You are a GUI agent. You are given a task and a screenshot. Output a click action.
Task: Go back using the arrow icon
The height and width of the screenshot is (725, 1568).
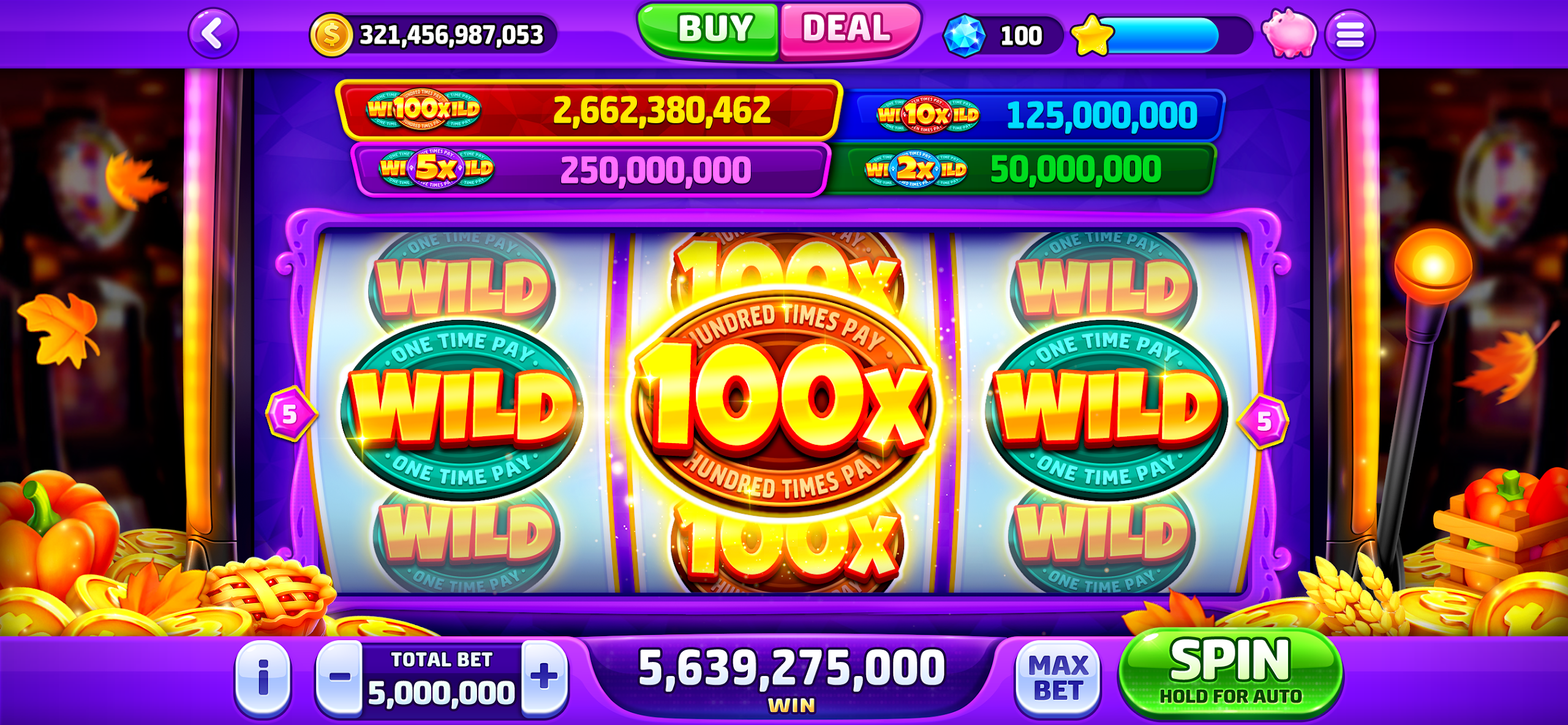pos(213,33)
